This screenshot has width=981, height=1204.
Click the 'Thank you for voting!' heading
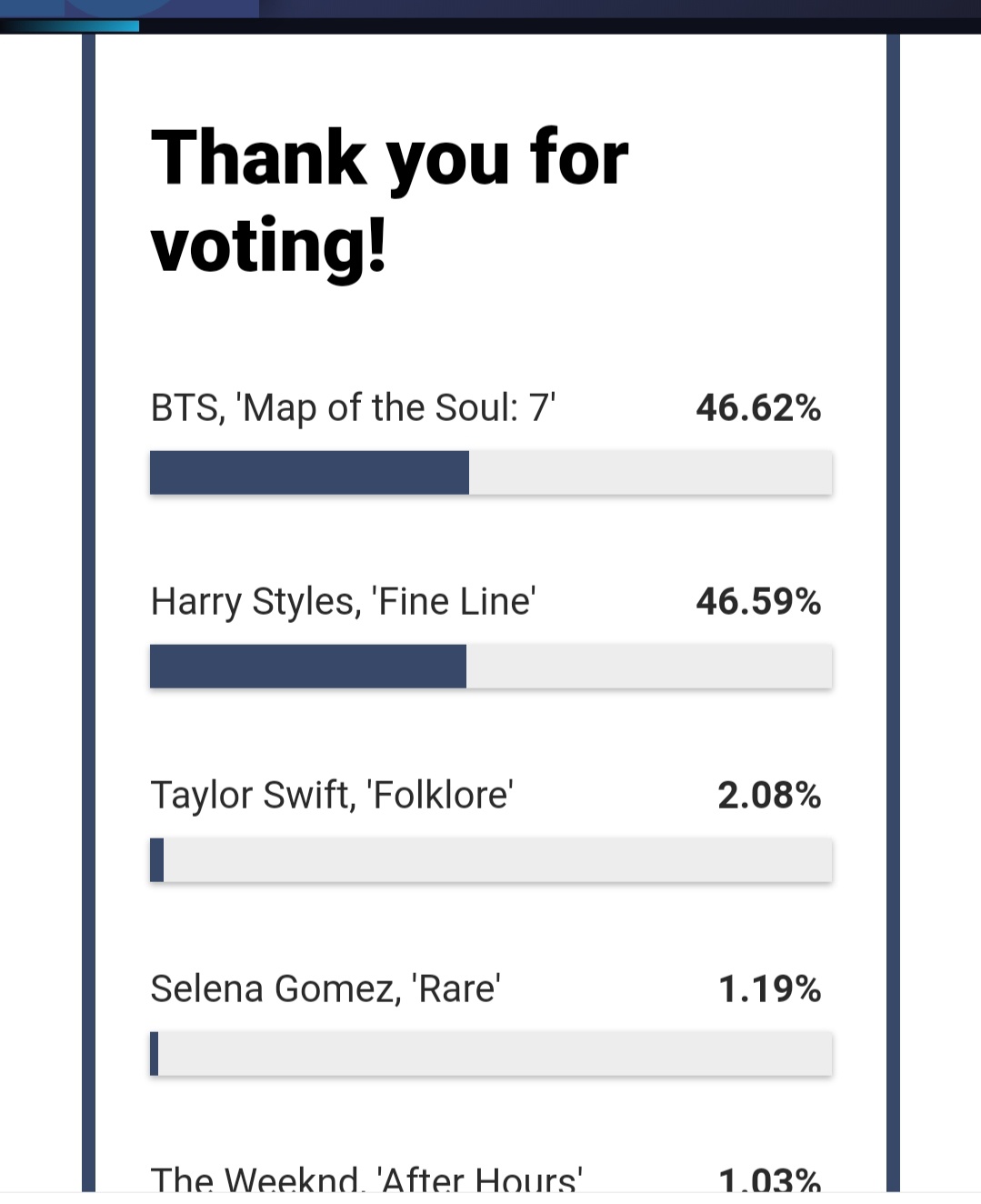[389, 201]
